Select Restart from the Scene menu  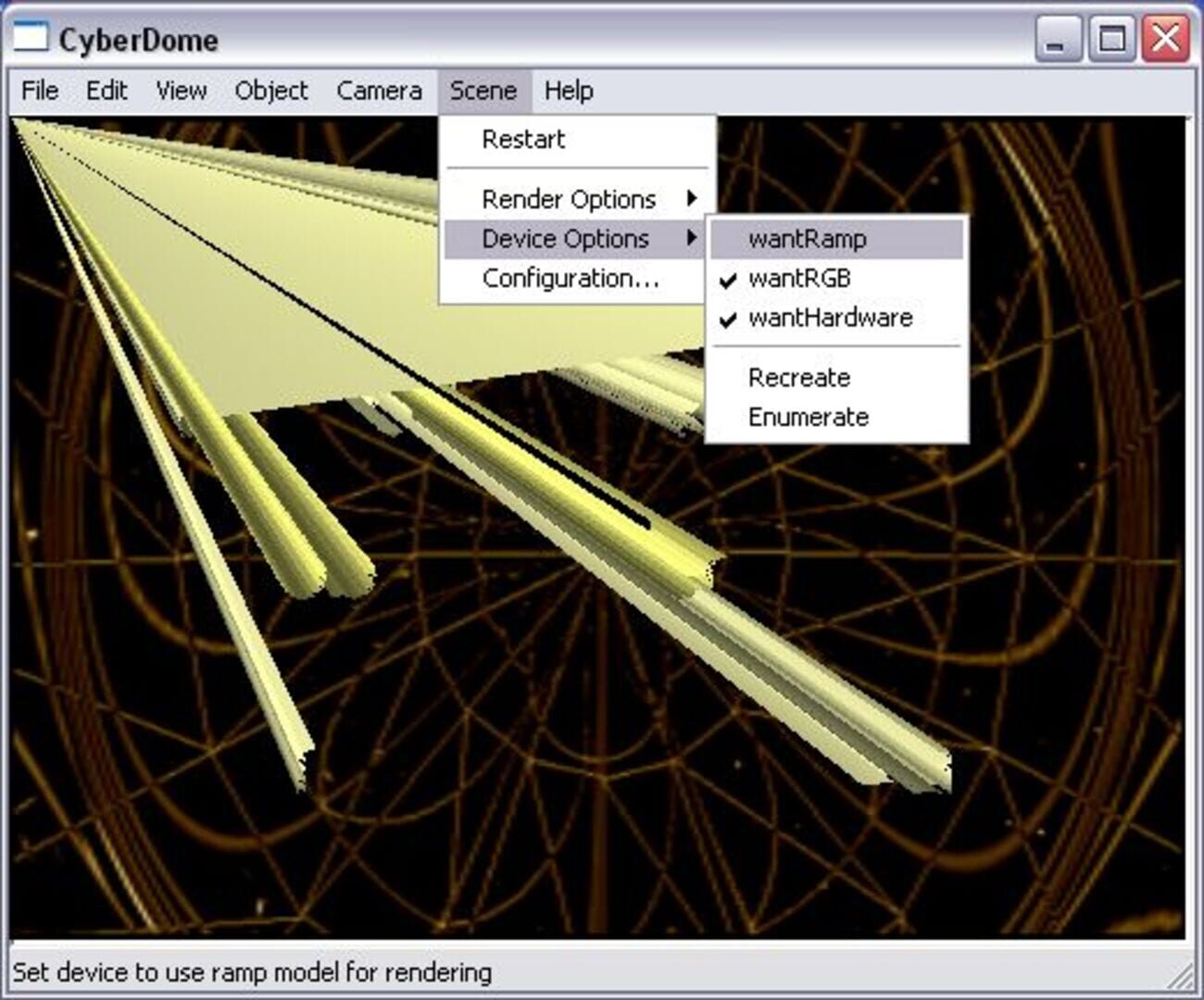coord(521,139)
